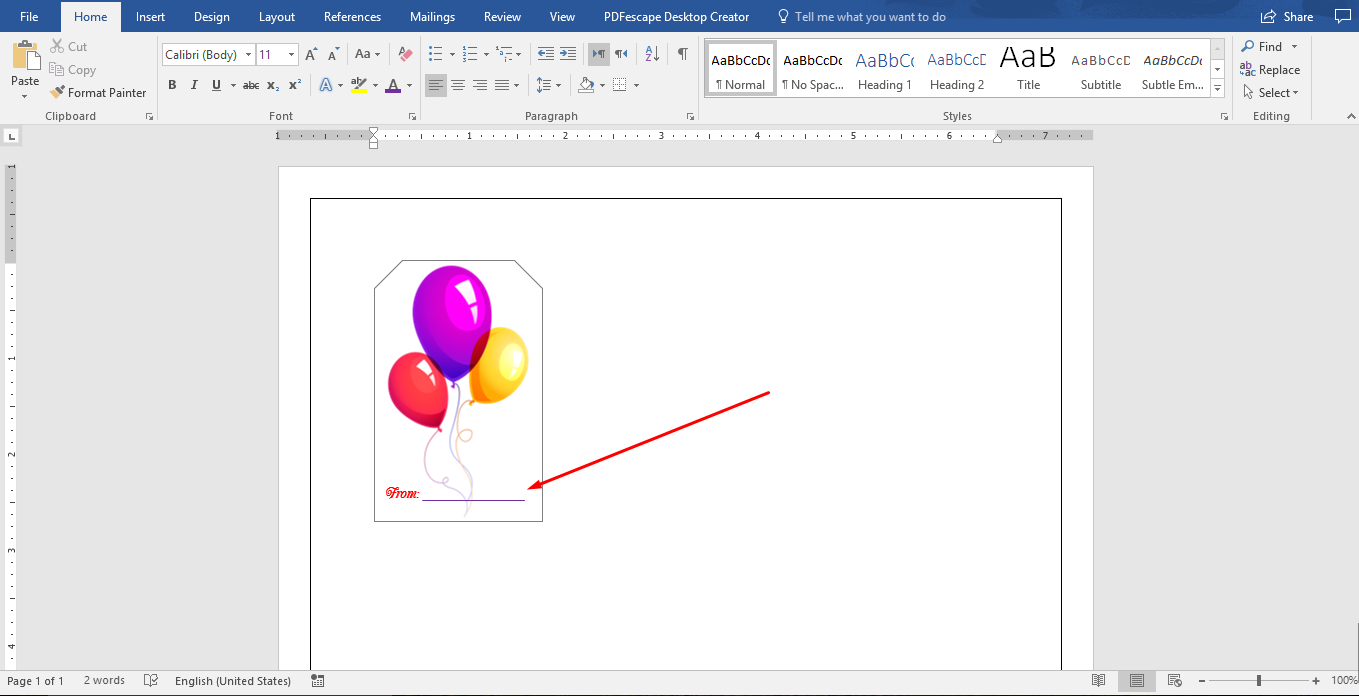Toggle paragraph marks display
This screenshot has width=1359, height=696.
(683, 54)
